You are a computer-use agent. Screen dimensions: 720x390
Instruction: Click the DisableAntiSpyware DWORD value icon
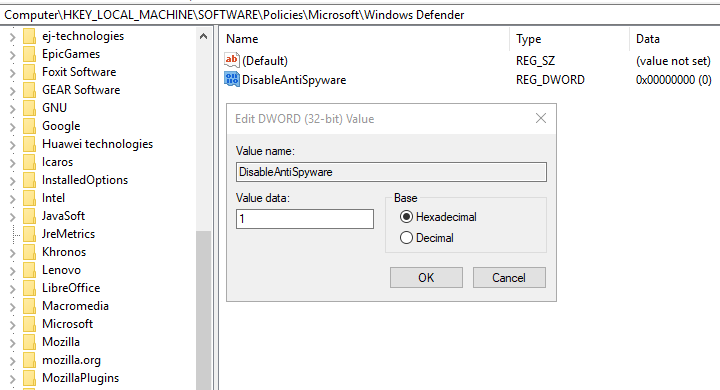(x=232, y=79)
